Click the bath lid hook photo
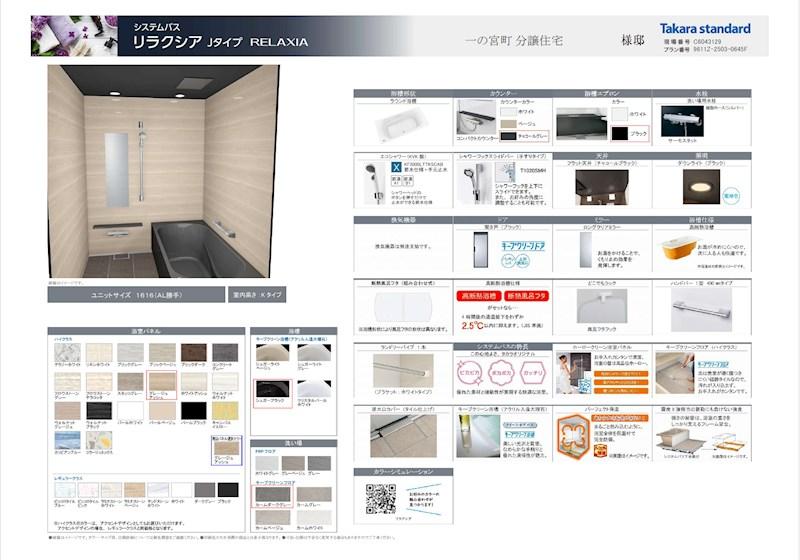The height and width of the screenshot is (560, 800). (x=602, y=306)
